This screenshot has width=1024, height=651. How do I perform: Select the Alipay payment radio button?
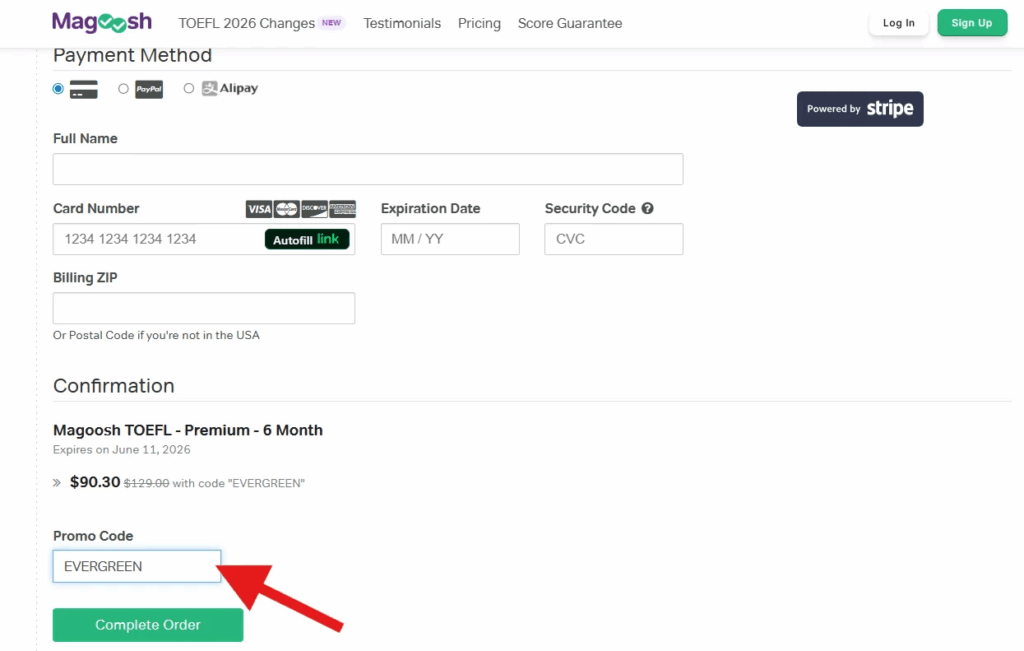[x=189, y=88]
